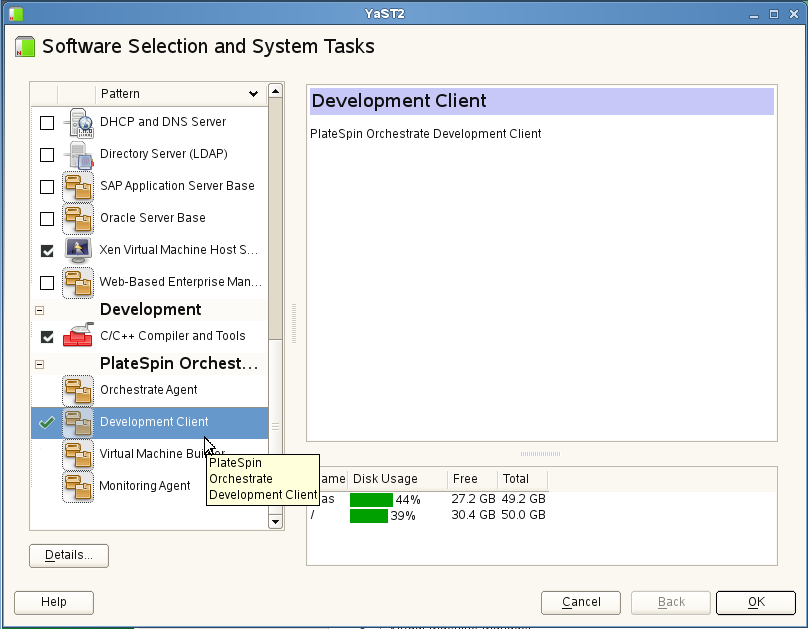This screenshot has height=629, width=808.
Task: Click the Orchestrate Agent package icon
Action: pos(78,391)
